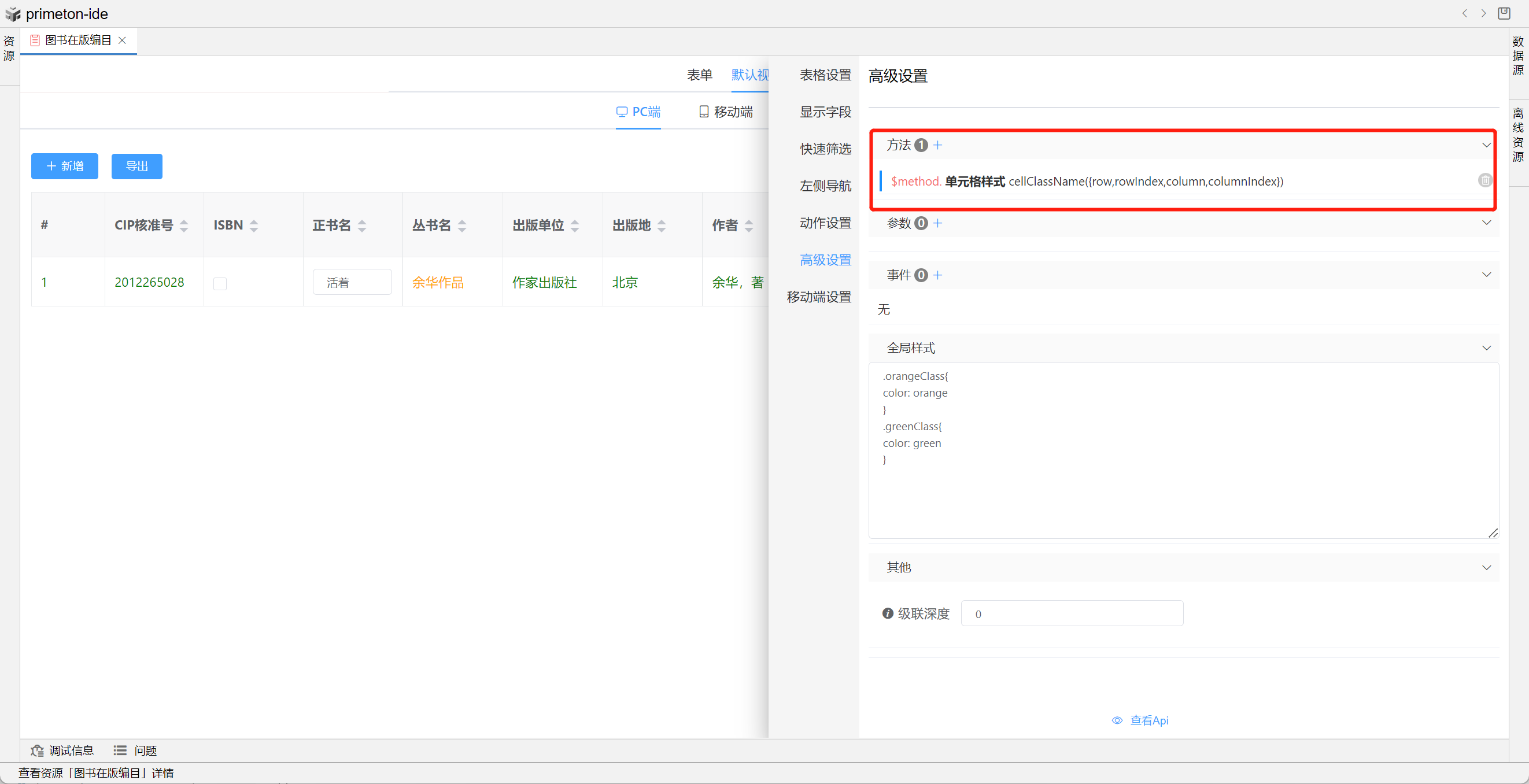Open the 问题 problems list
Image resolution: width=1529 pixels, height=784 pixels.
(x=135, y=751)
